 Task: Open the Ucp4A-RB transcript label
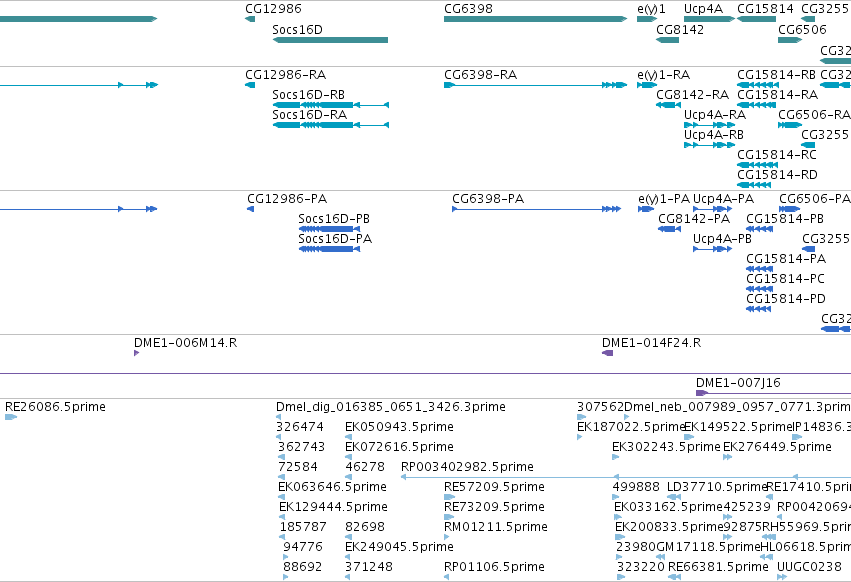[x=713, y=135]
